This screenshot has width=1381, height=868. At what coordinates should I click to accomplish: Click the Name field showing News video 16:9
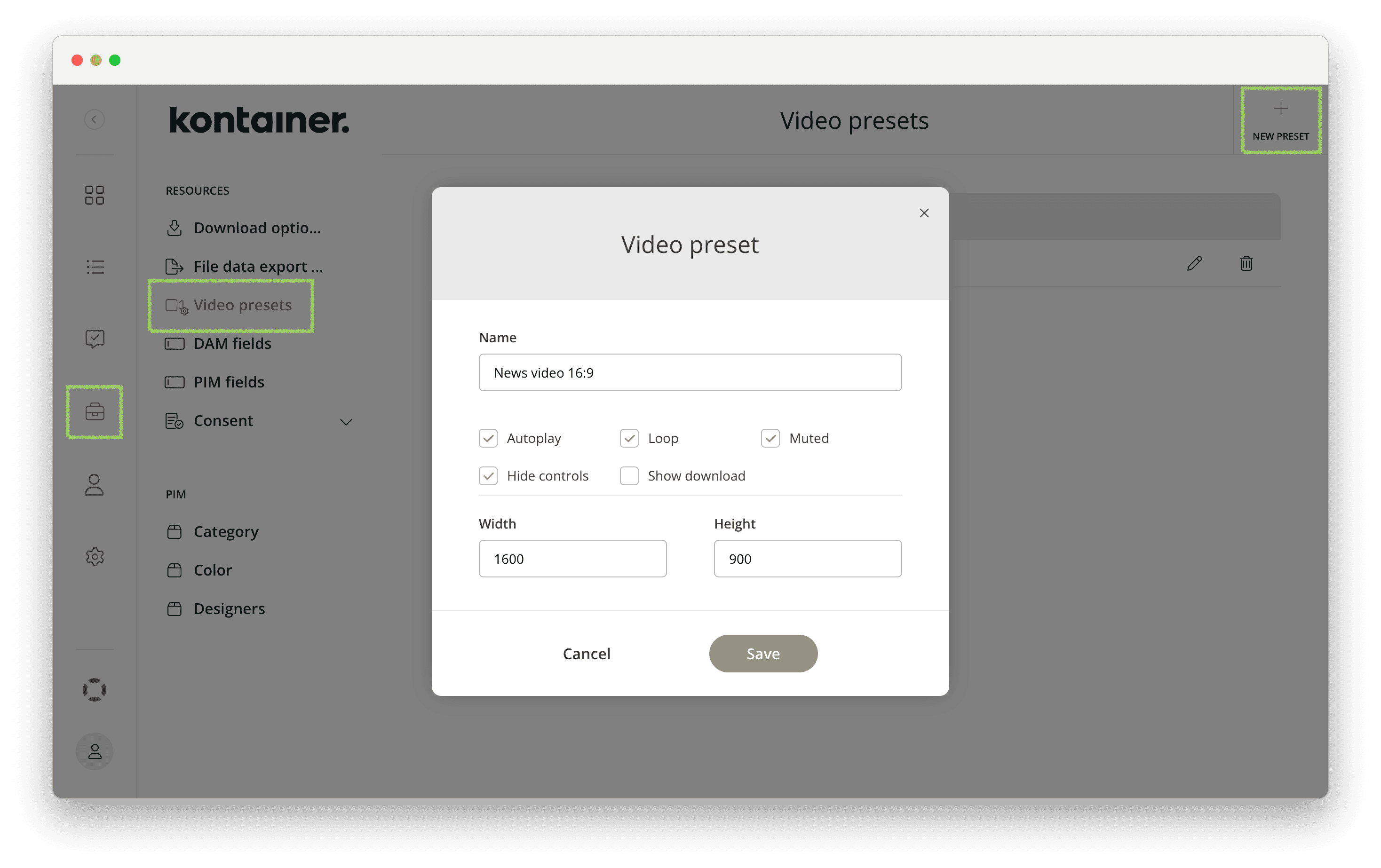[x=689, y=372]
